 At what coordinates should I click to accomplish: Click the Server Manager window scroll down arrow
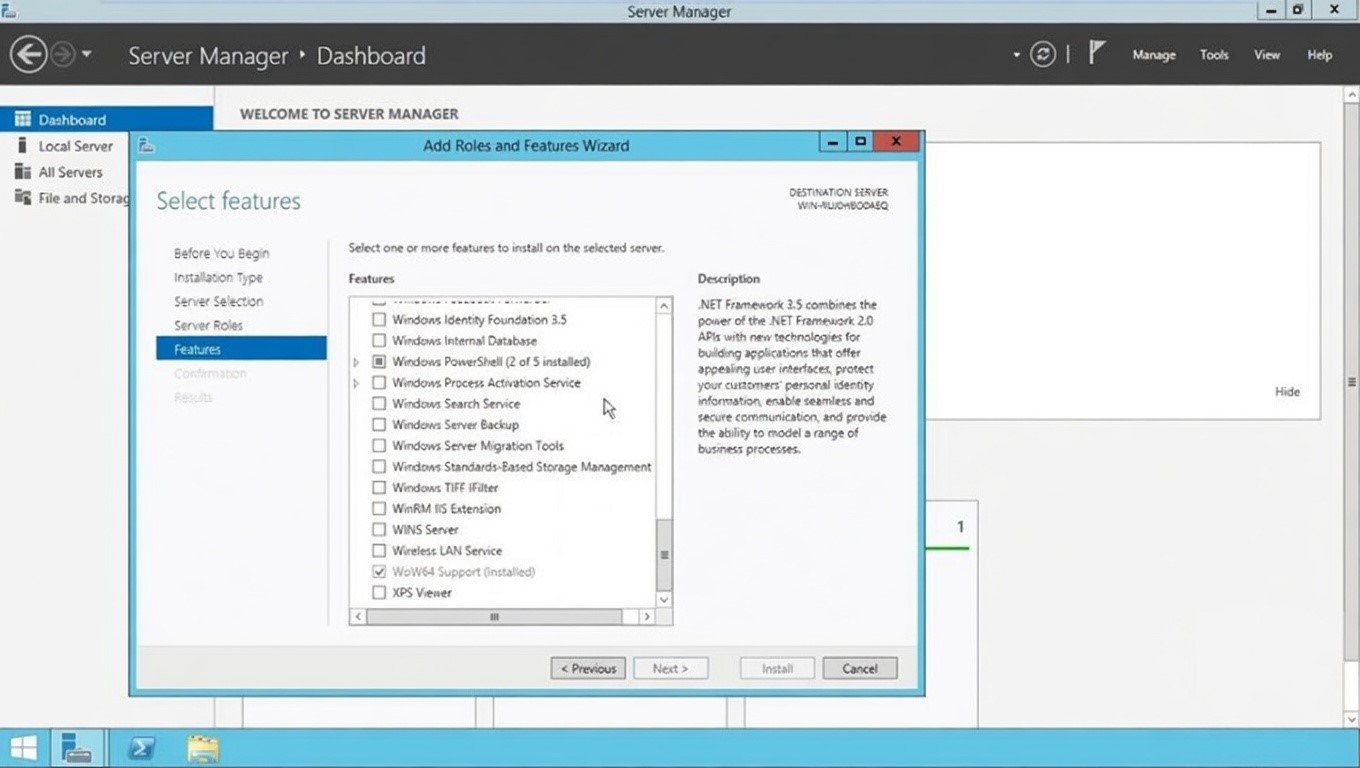1351,718
